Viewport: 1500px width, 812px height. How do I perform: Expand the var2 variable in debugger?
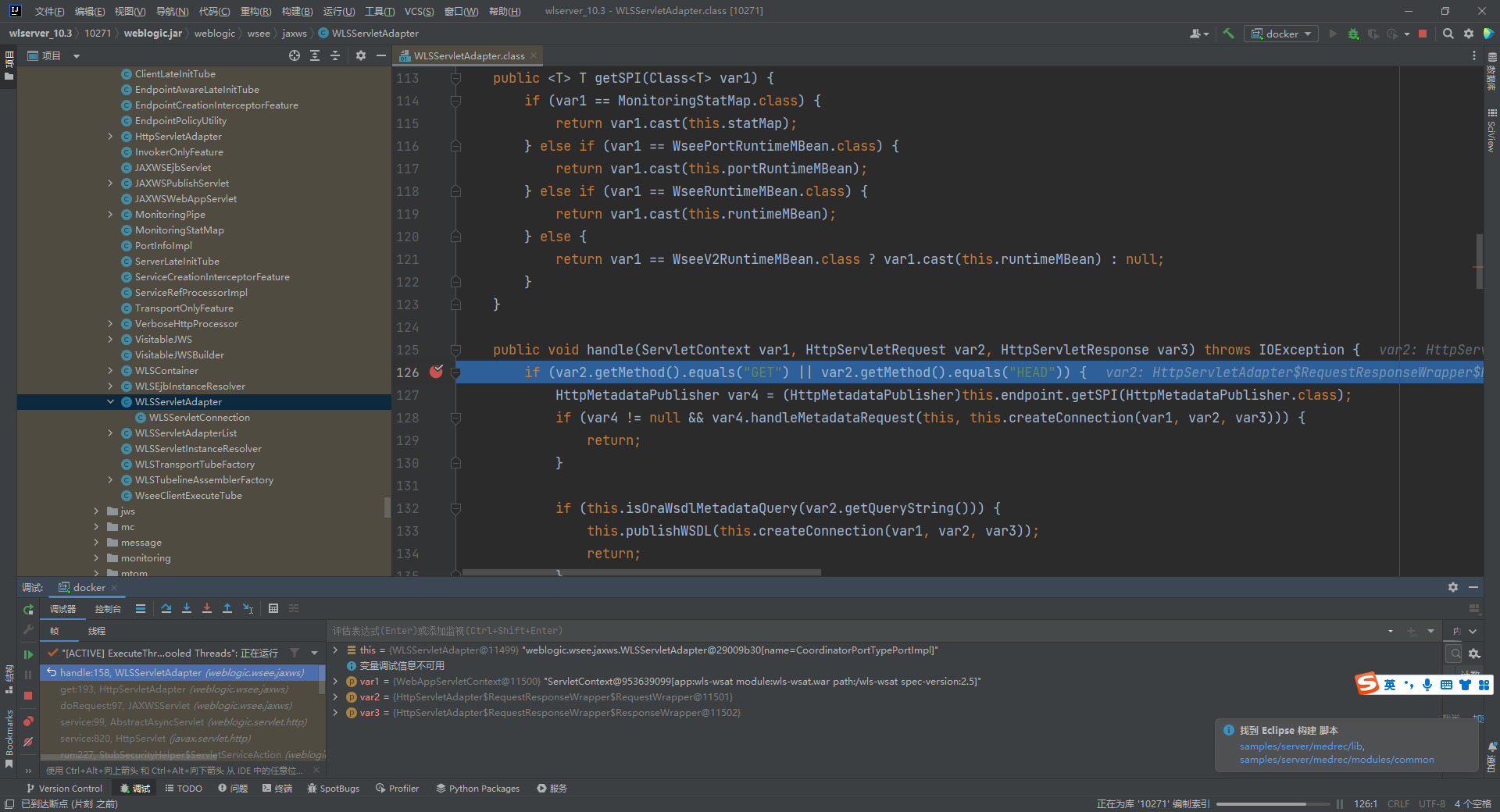click(336, 696)
